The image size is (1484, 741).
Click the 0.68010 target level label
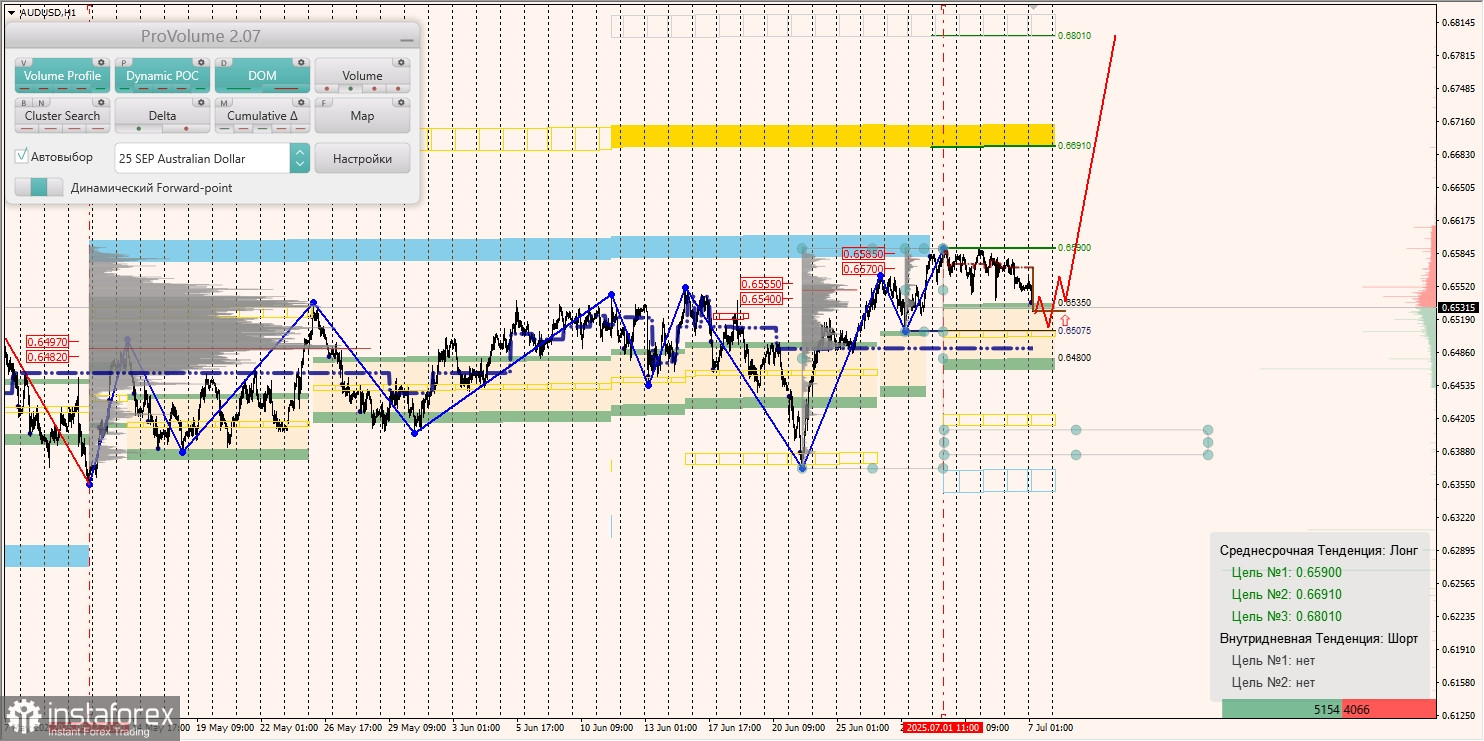click(x=1074, y=36)
